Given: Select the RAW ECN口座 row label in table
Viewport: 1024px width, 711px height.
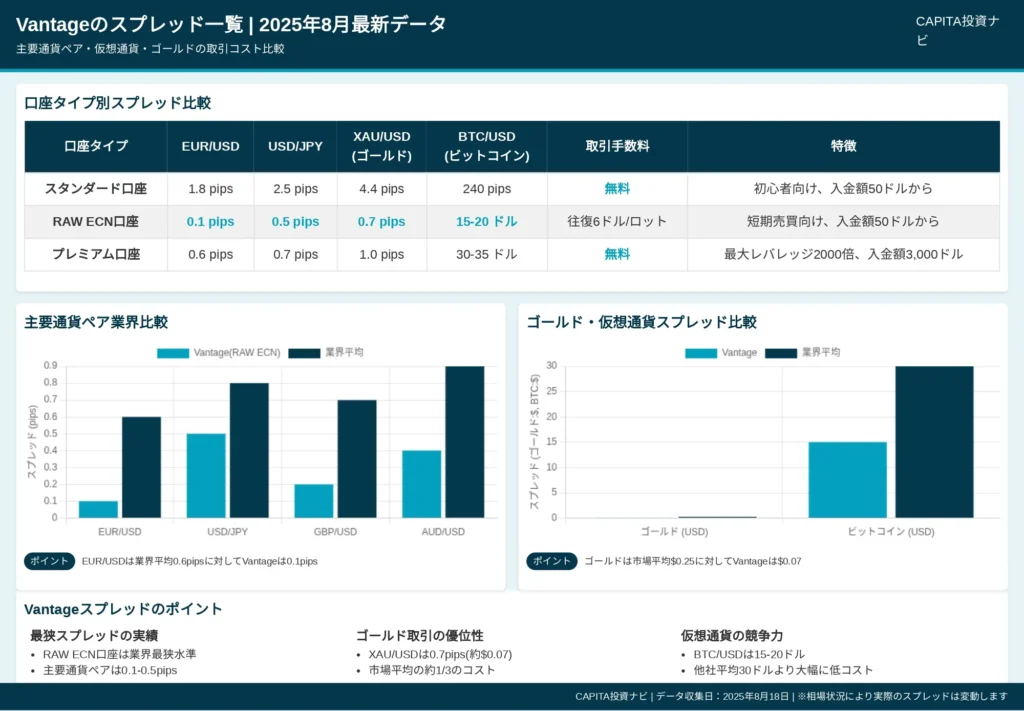Looking at the screenshot, I should pyautogui.click(x=96, y=221).
